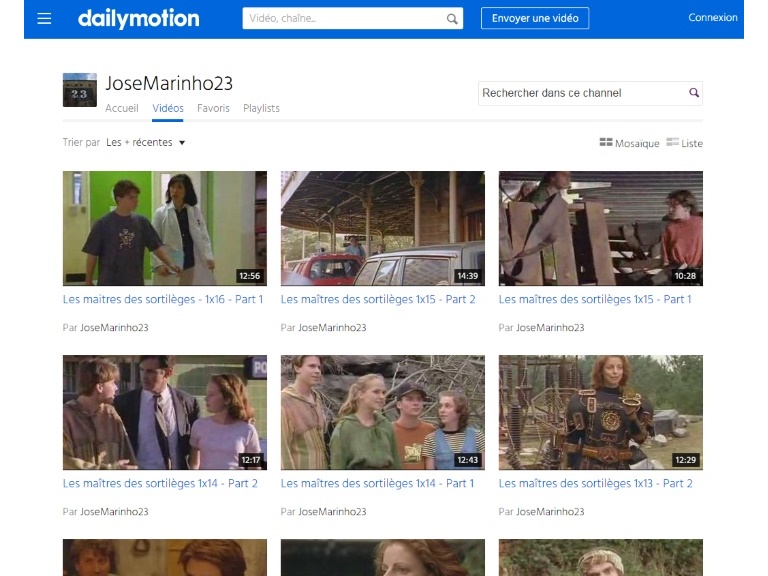The height and width of the screenshot is (576, 768).
Task: Click the 12:29 duration badge
Action: [x=685, y=460]
